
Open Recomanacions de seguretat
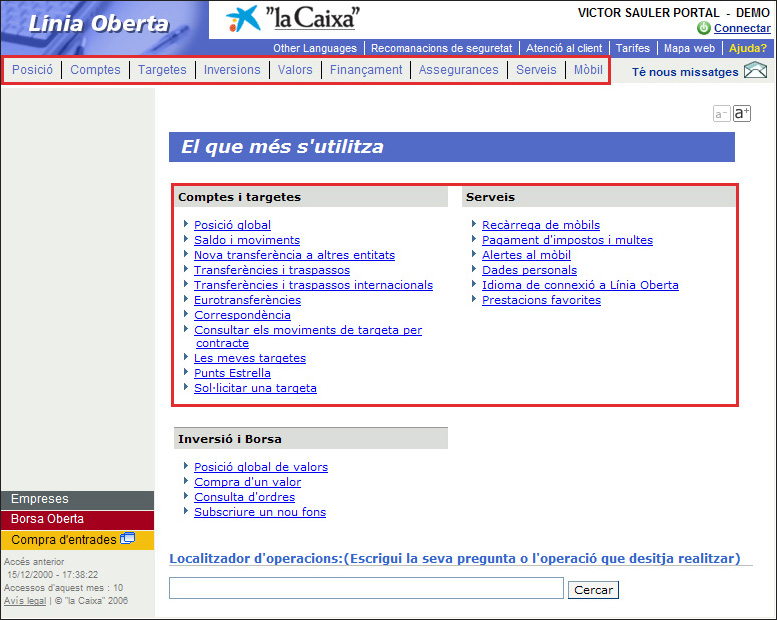442,48
